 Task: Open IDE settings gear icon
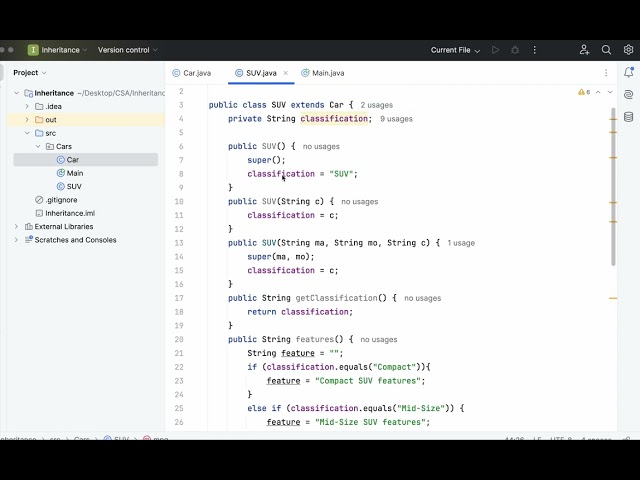(x=628, y=50)
